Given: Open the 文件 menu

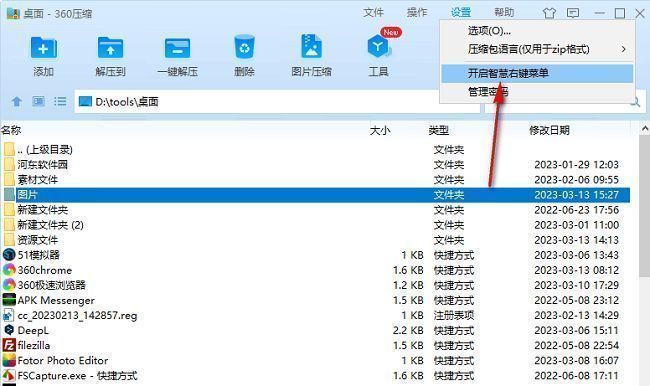Looking at the screenshot, I should coord(373,12).
